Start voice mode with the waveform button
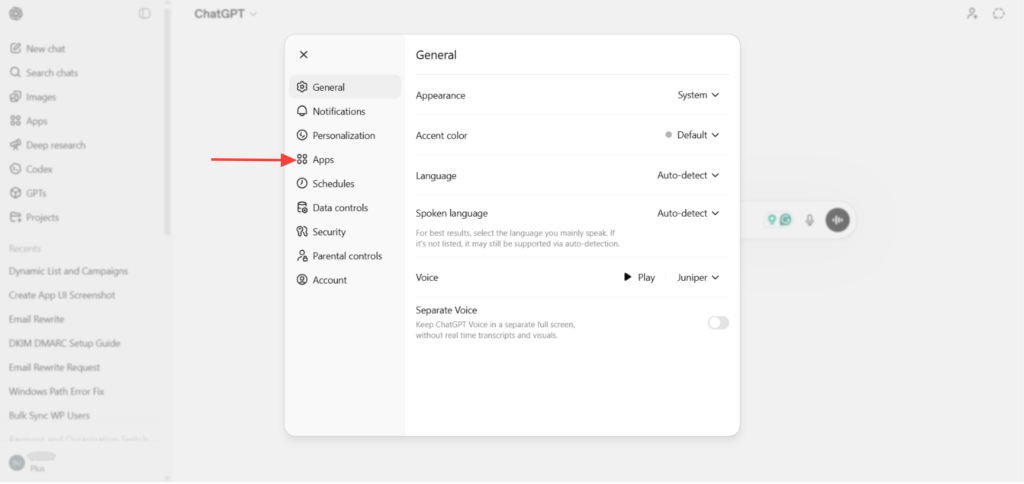 click(x=837, y=220)
